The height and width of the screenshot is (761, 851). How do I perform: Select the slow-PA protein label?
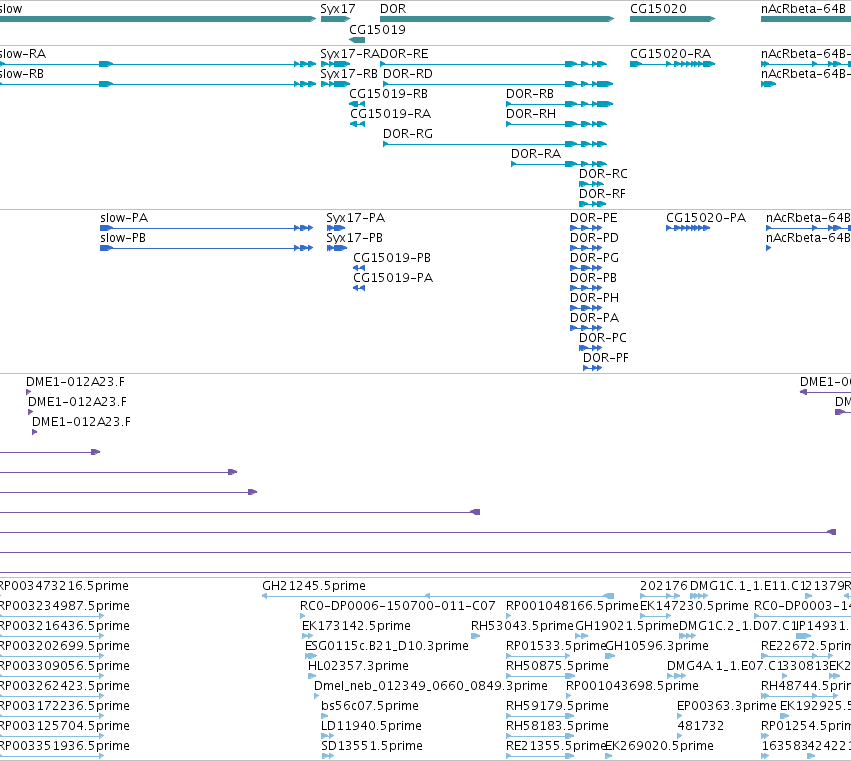click(x=124, y=218)
